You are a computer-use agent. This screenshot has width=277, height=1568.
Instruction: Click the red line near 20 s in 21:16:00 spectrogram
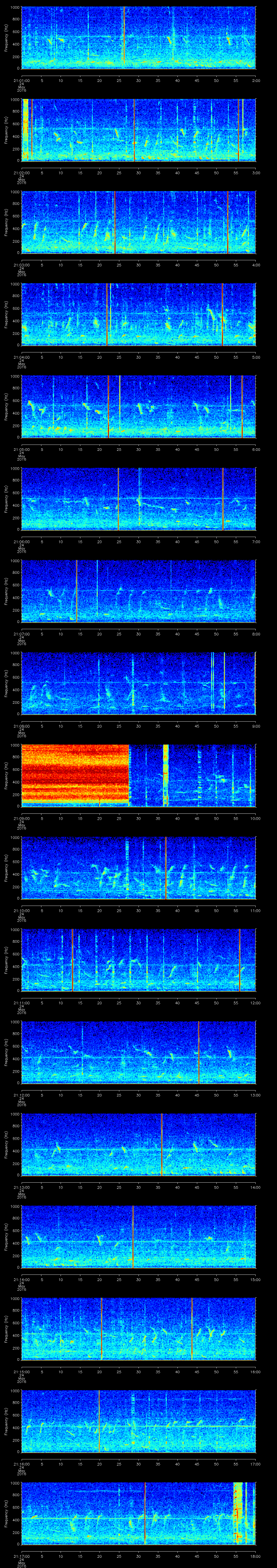(99, 1421)
